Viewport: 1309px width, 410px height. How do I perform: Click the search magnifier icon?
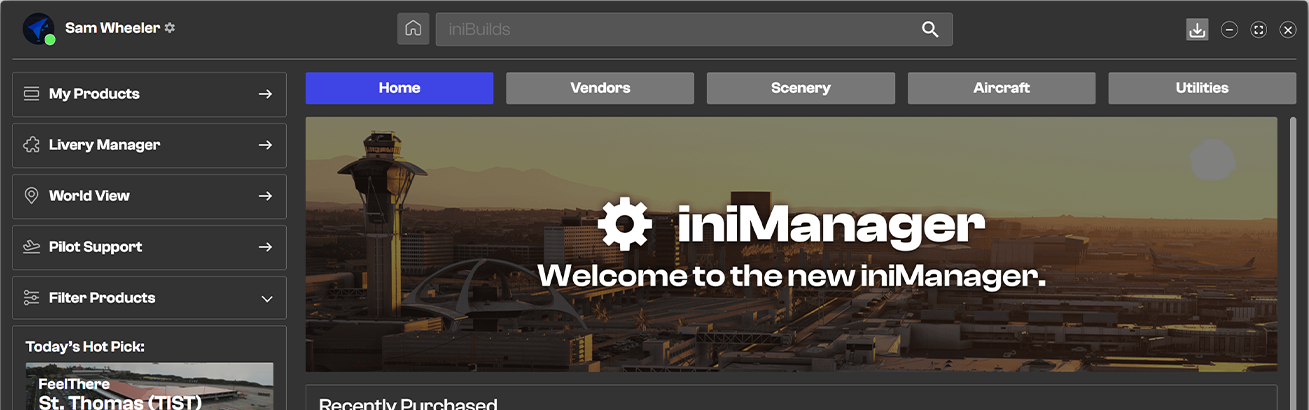point(930,30)
